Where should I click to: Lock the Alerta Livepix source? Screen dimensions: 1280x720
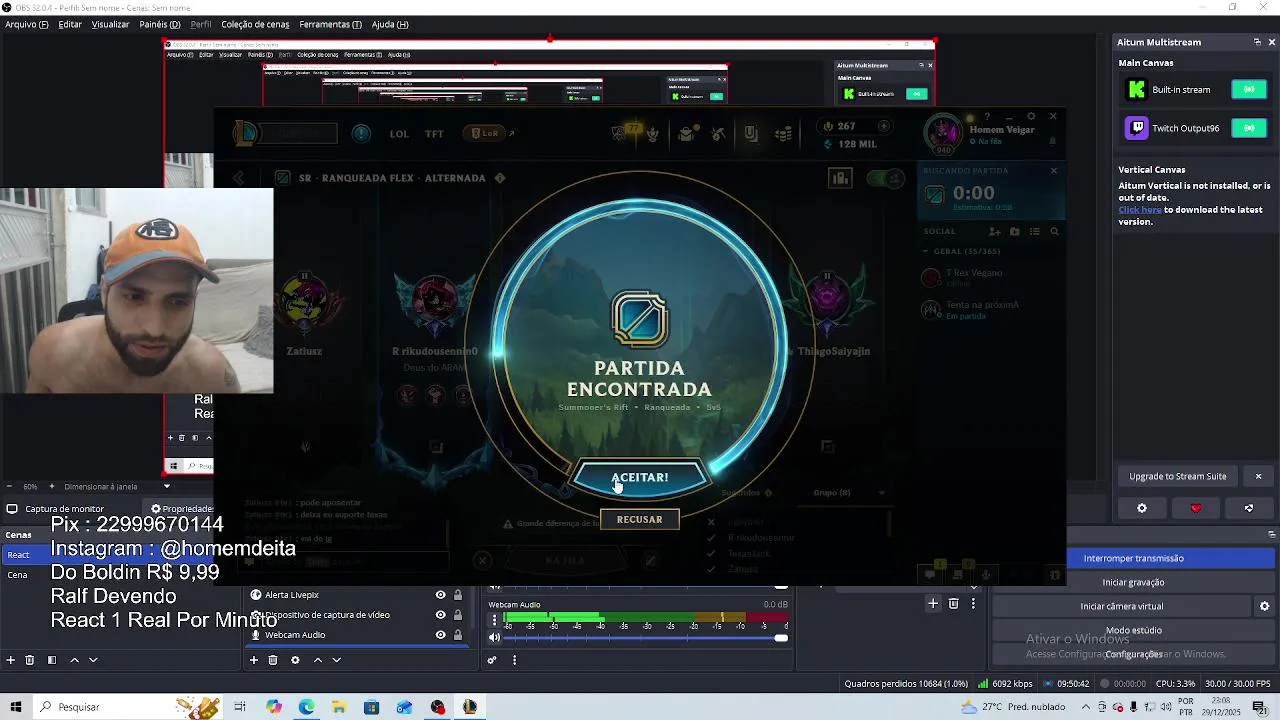pos(458,595)
